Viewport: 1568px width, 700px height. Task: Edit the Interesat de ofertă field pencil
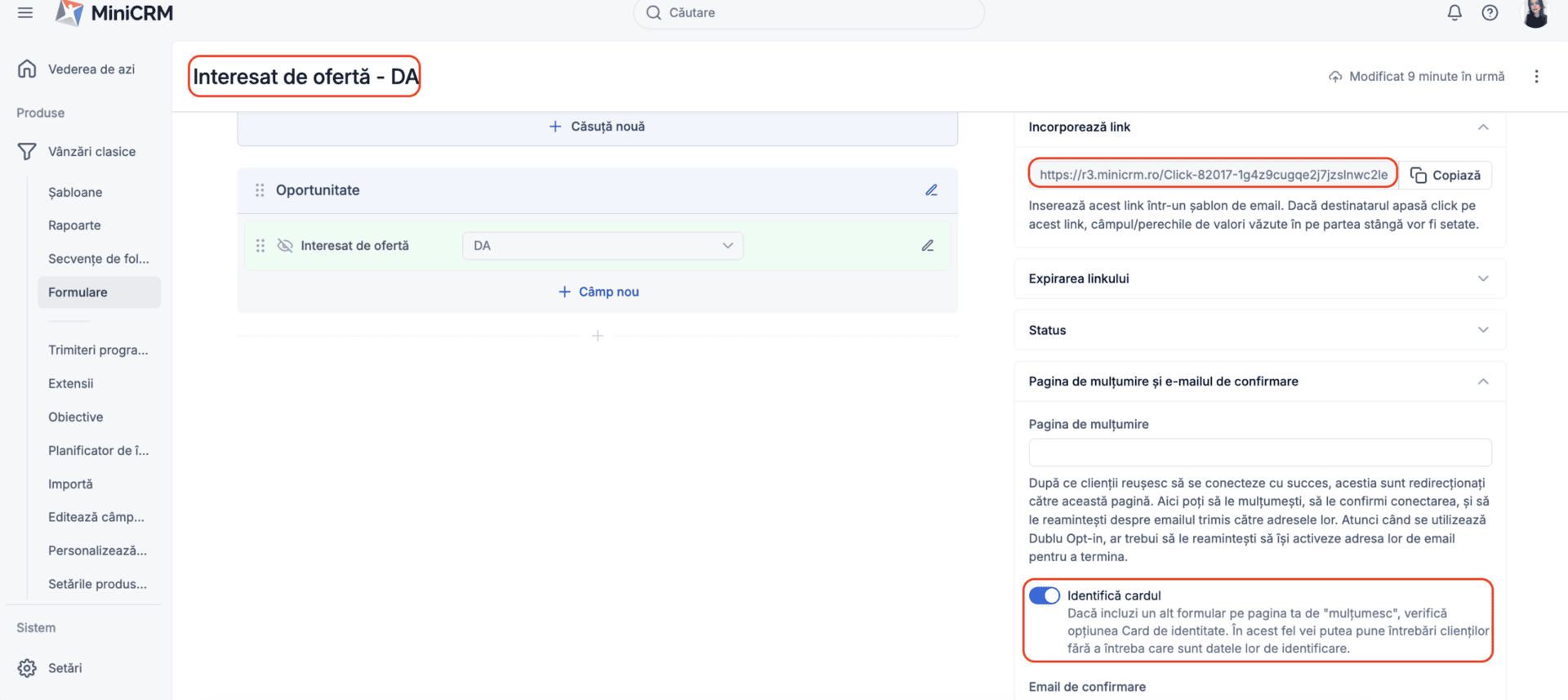[x=928, y=246]
